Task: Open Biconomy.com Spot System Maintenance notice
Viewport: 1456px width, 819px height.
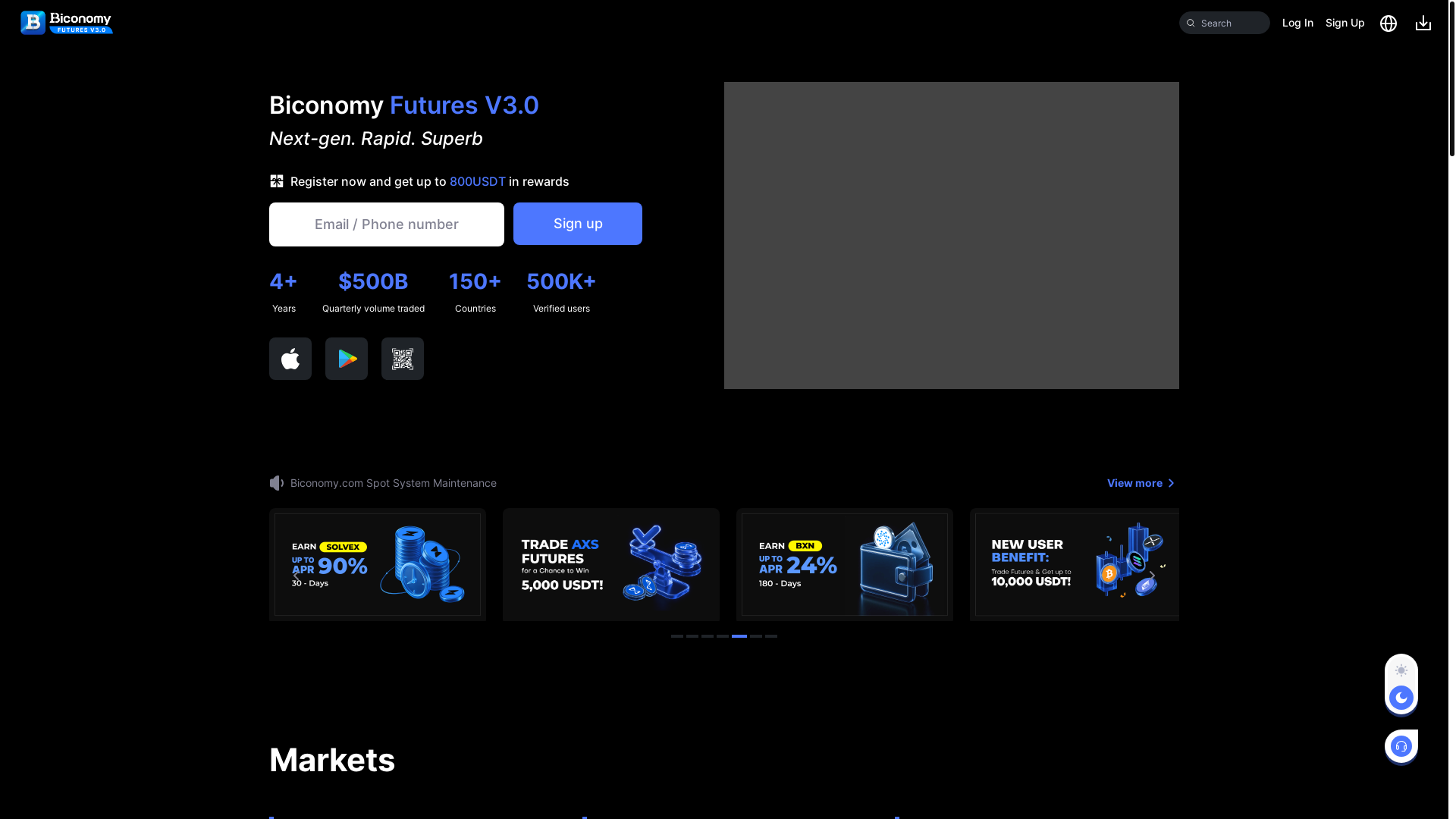Action: [394, 483]
